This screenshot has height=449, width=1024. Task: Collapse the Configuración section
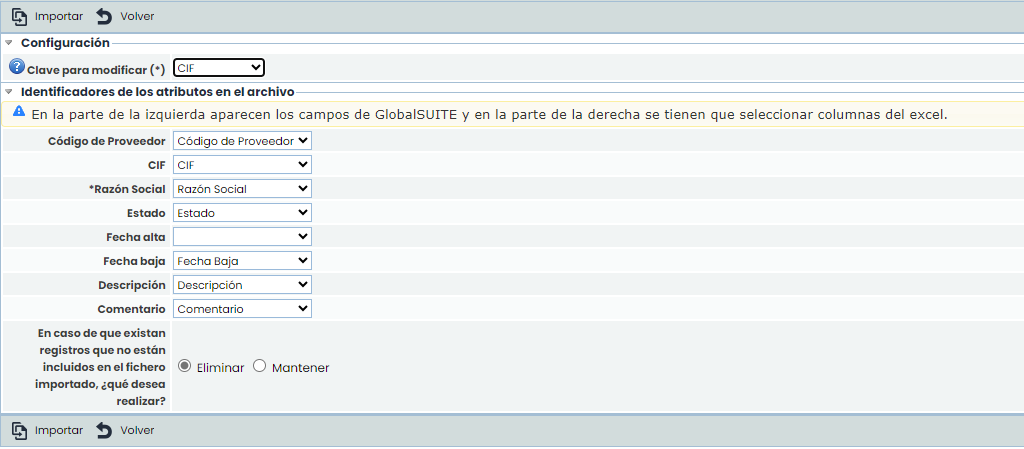point(9,43)
